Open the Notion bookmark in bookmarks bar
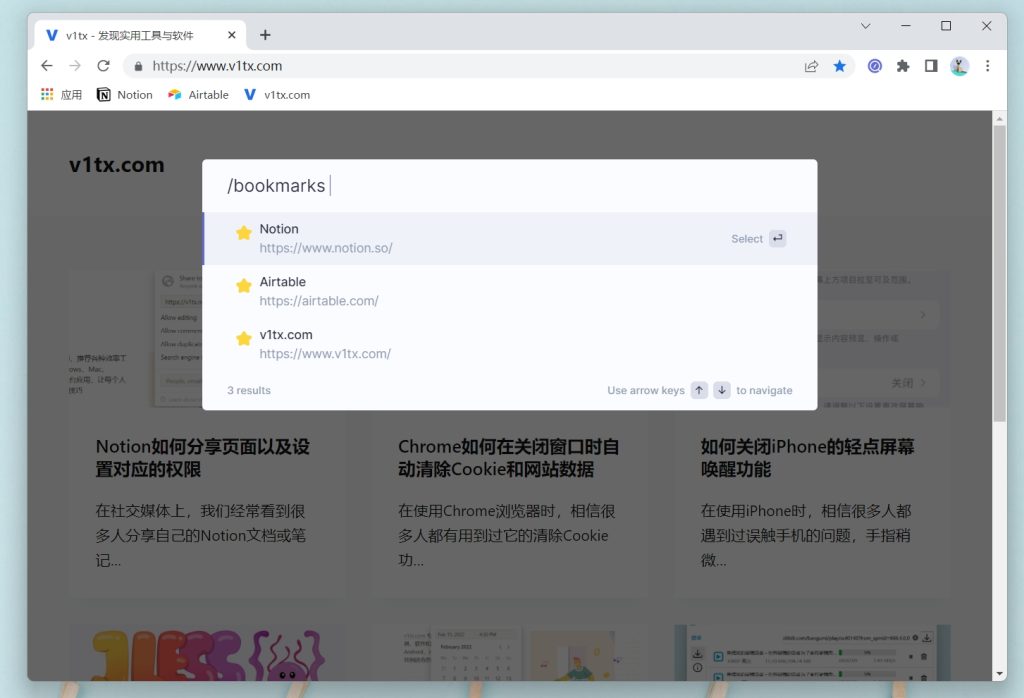 [125, 95]
